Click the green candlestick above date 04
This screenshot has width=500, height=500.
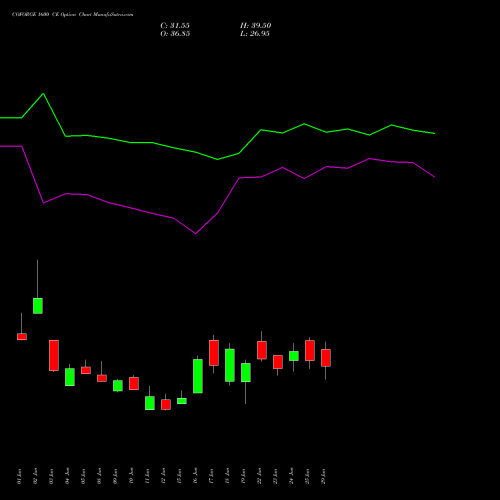[70, 377]
